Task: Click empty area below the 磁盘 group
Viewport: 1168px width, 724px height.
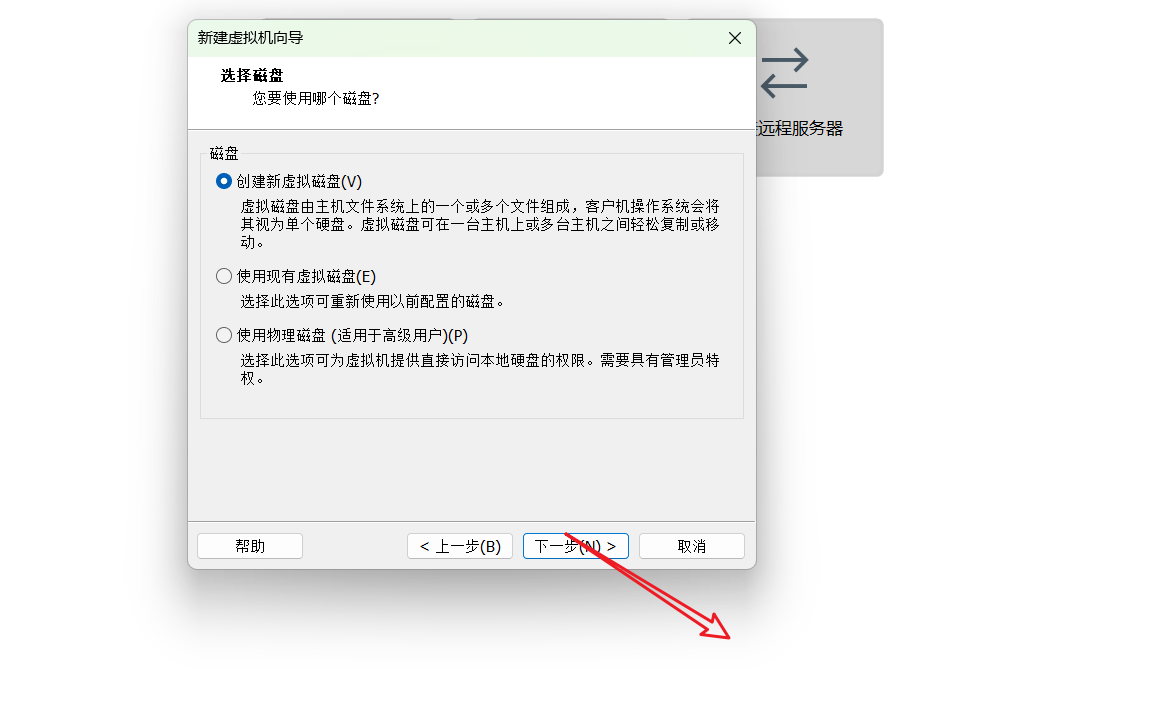Action: [472, 469]
